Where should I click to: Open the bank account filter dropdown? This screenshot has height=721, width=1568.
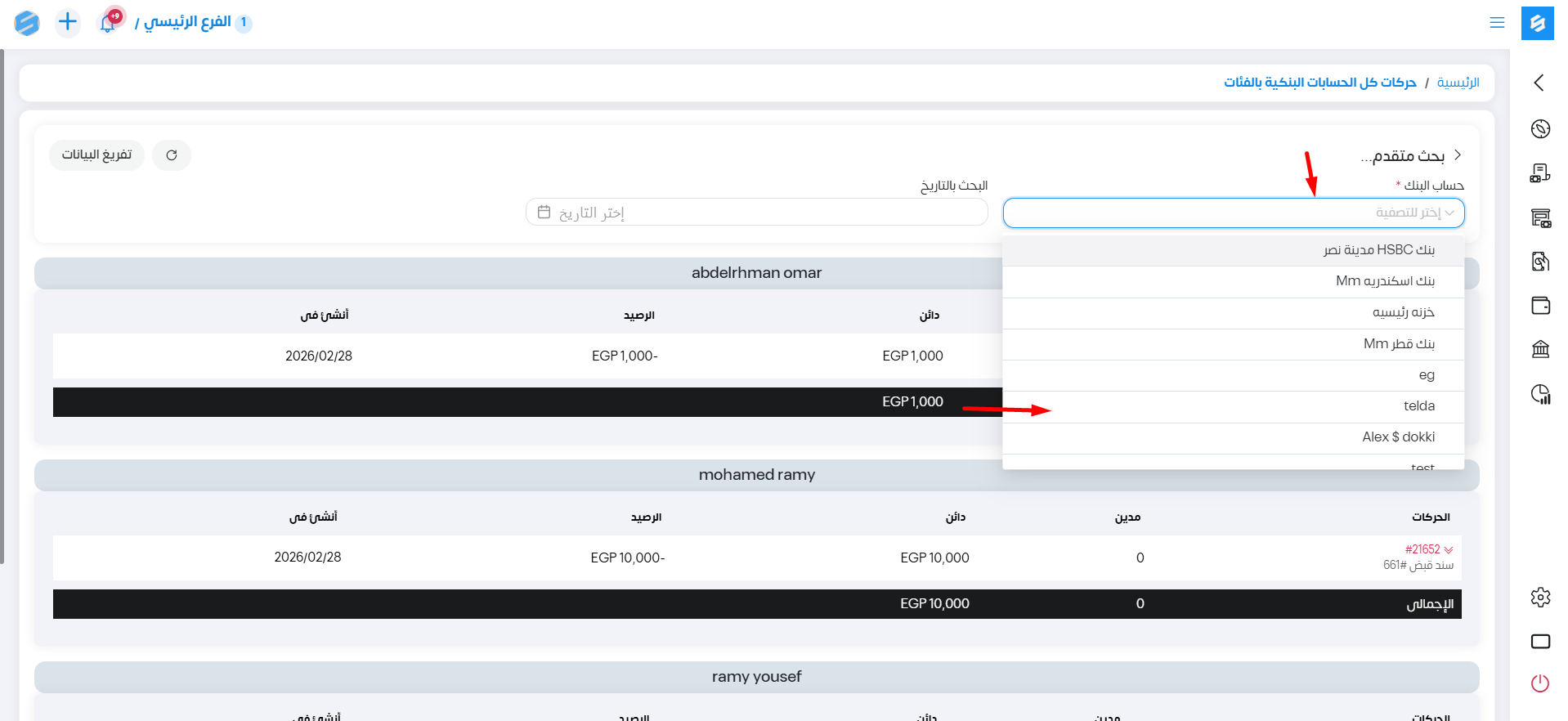(x=1233, y=213)
